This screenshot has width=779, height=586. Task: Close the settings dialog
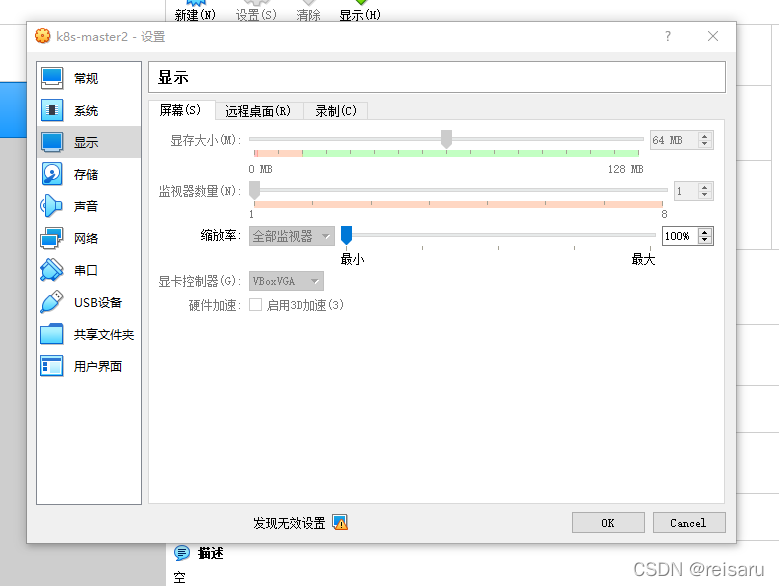point(713,36)
